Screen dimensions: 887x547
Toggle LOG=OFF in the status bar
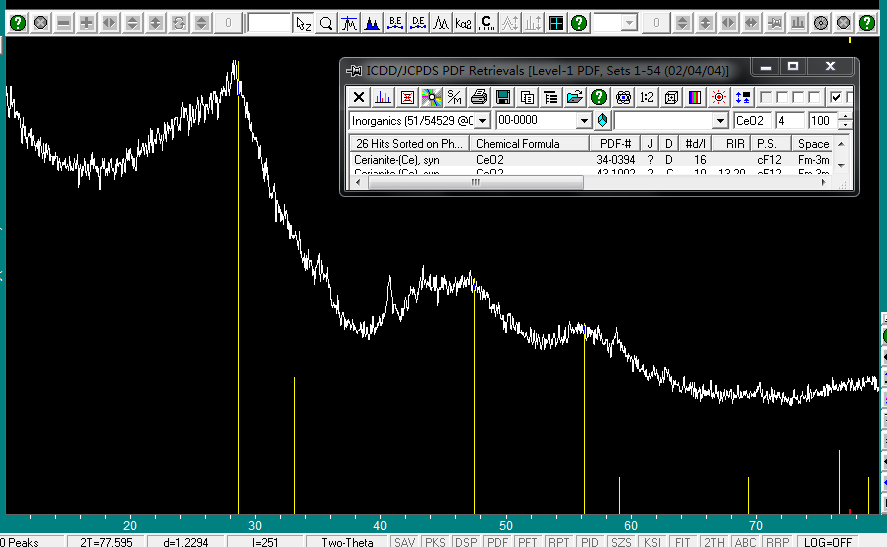click(826, 541)
